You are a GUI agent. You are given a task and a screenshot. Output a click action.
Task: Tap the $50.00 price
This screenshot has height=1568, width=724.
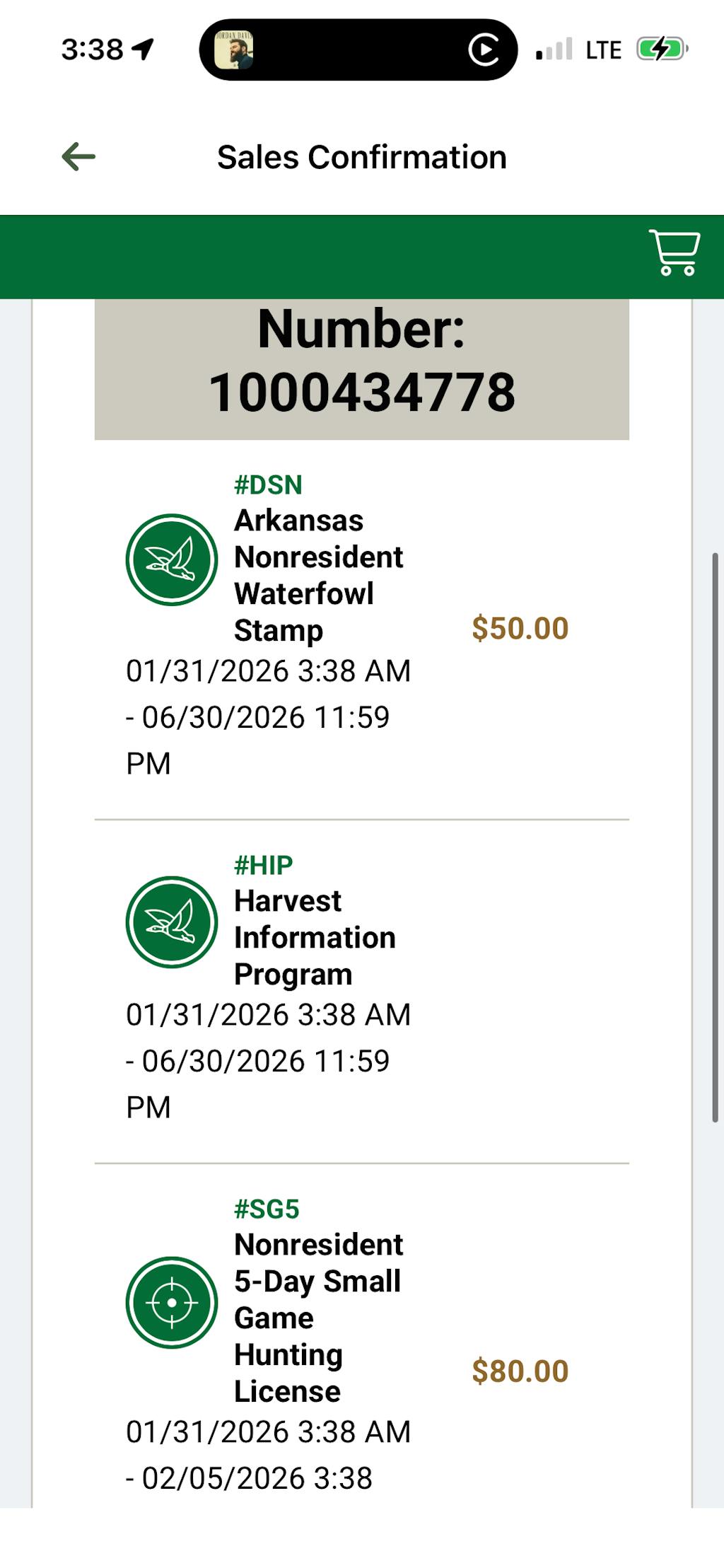coord(520,629)
